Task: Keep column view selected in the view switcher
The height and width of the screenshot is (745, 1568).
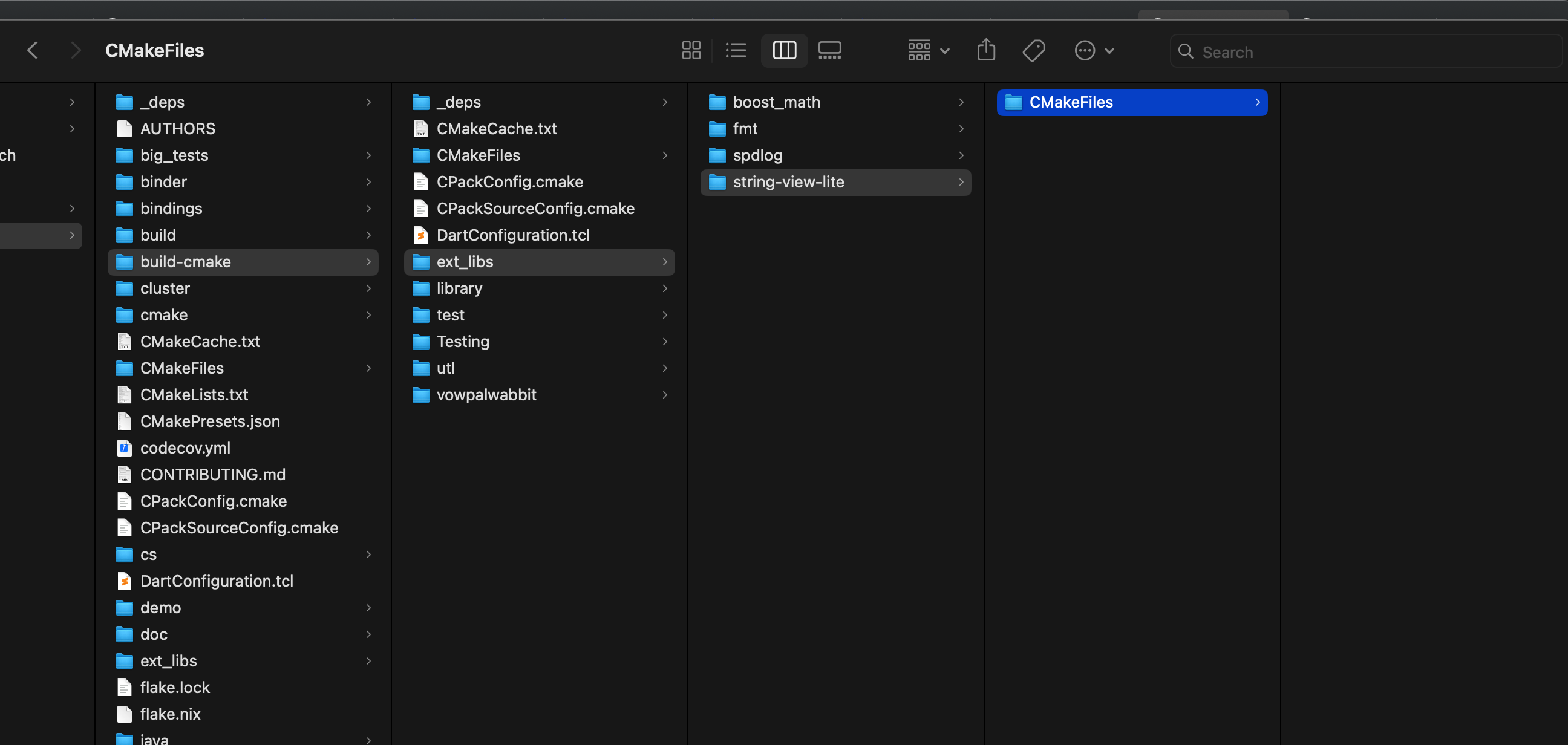Action: [x=784, y=50]
